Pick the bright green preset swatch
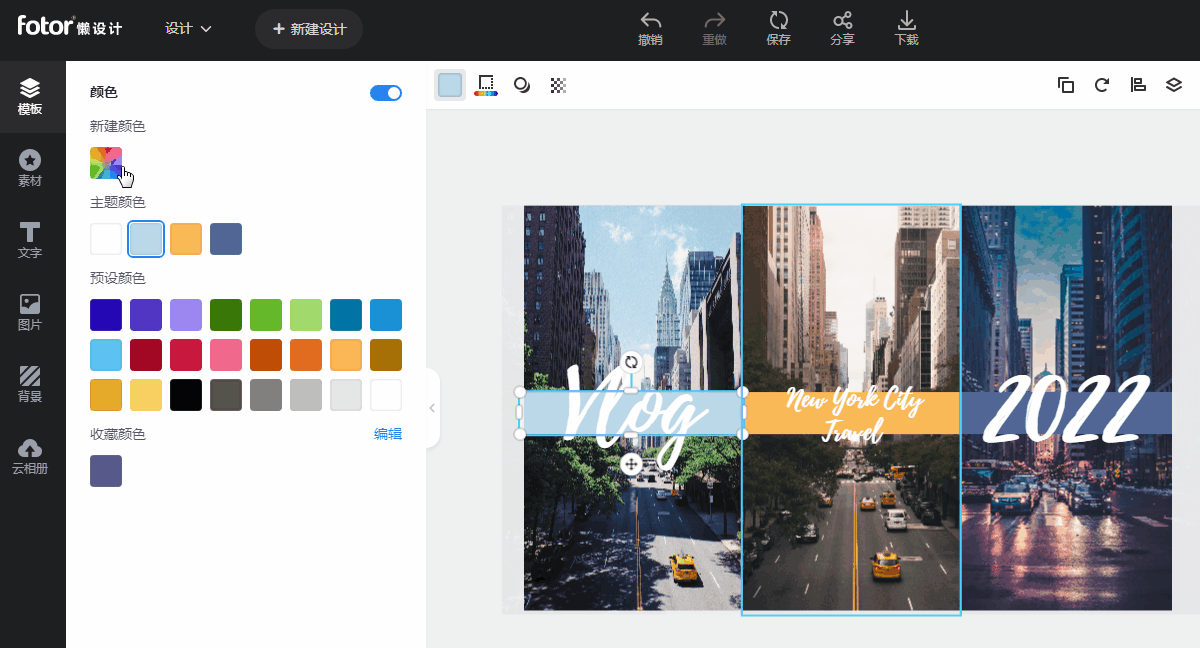 [x=266, y=315]
